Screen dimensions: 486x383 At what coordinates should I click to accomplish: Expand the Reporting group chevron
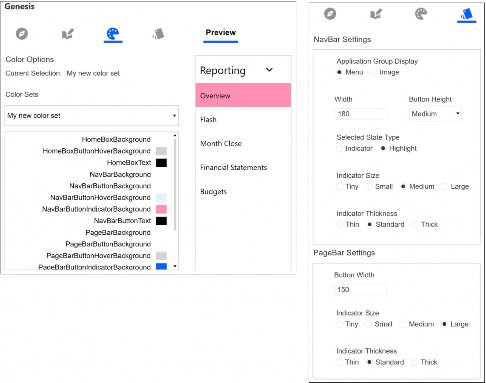pyautogui.click(x=269, y=70)
